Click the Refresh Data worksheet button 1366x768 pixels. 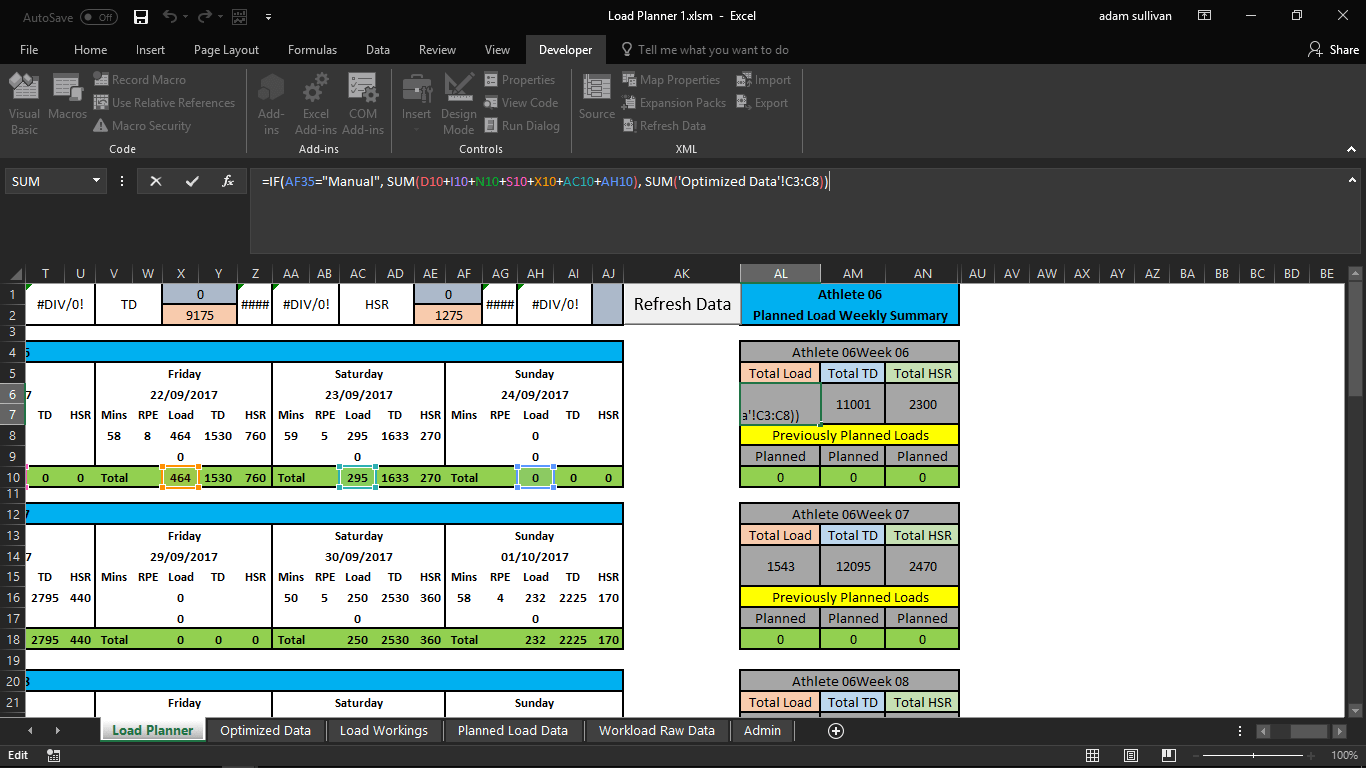(681, 303)
